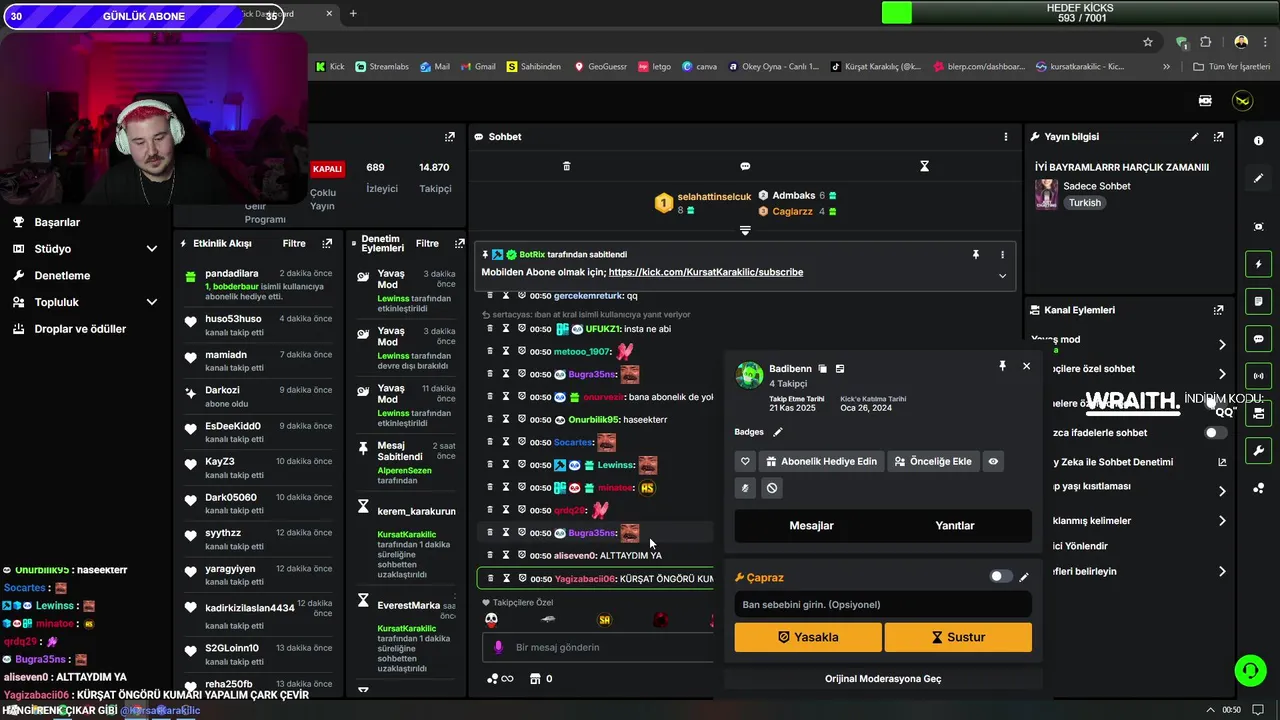Click the eye icon in user card
This screenshot has height=720, width=1280.
[x=993, y=461]
